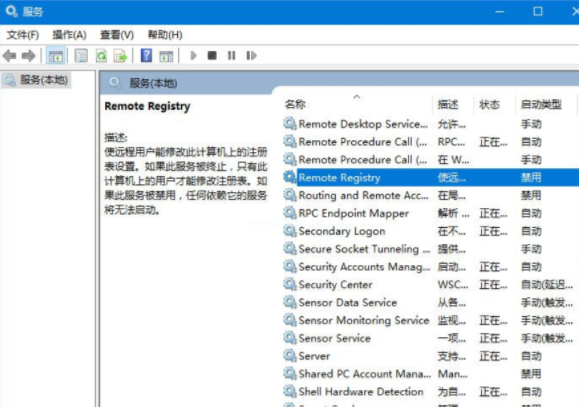Open the 文件(F) menu
The image size is (579, 407).
23,35
